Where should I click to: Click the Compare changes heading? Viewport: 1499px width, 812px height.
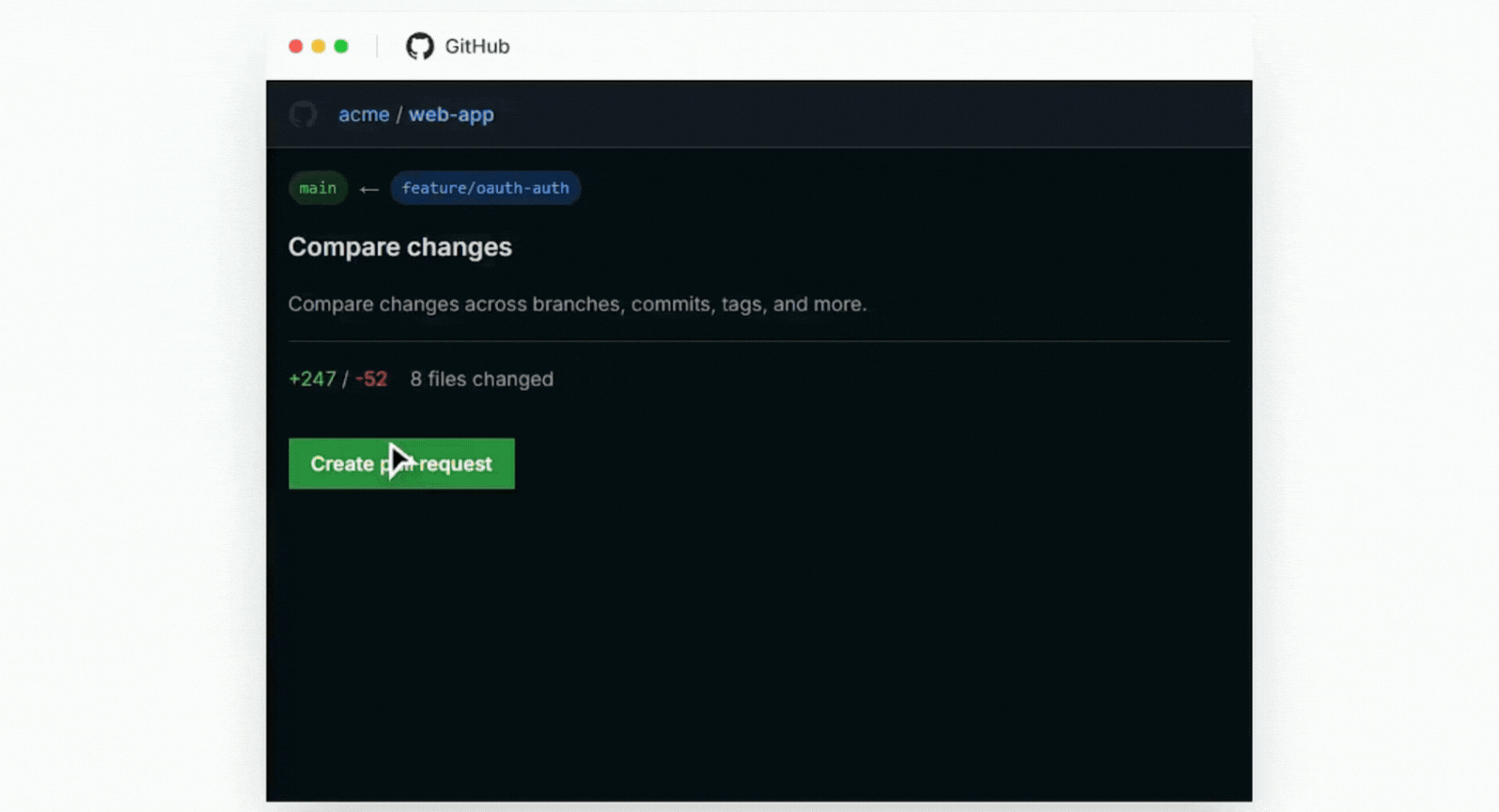(399, 247)
